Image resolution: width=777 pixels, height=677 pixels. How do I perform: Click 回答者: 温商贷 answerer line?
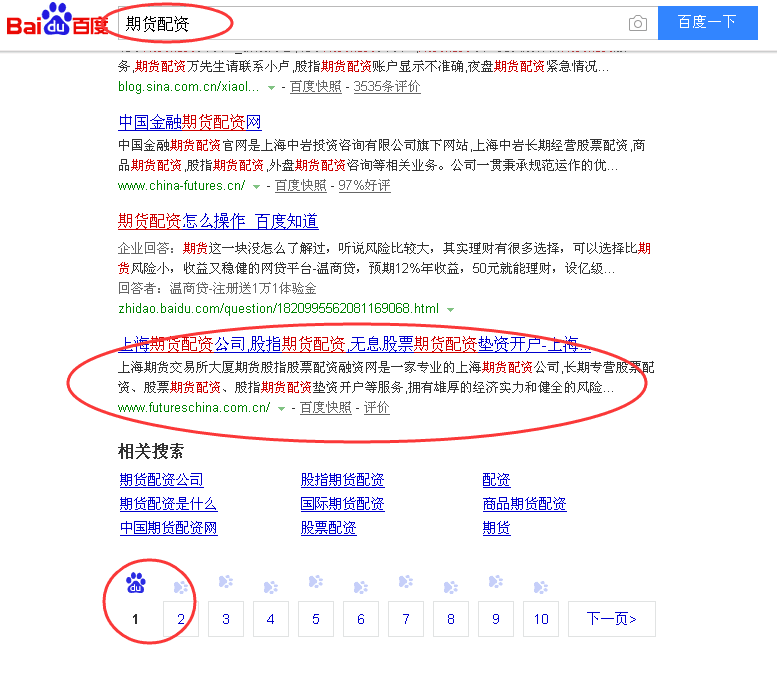point(217,288)
